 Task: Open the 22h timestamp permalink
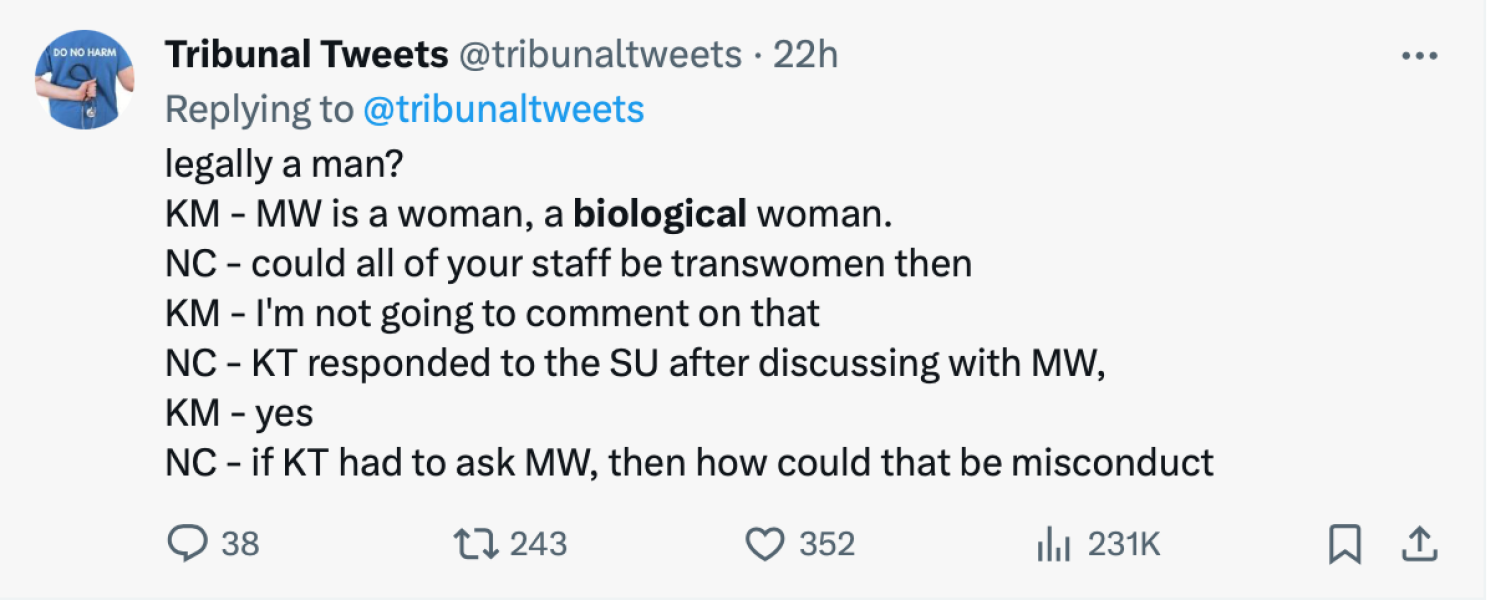(x=805, y=55)
